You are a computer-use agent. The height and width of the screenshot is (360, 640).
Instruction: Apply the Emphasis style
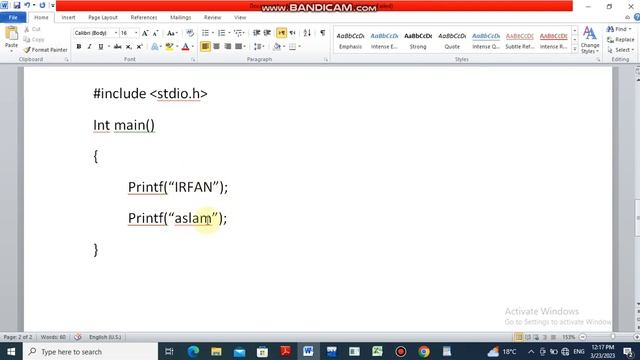(x=350, y=40)
